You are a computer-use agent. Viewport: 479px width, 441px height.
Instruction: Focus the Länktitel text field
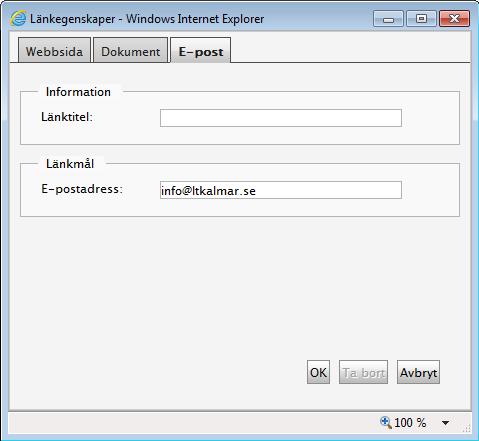tap(281, 118)
